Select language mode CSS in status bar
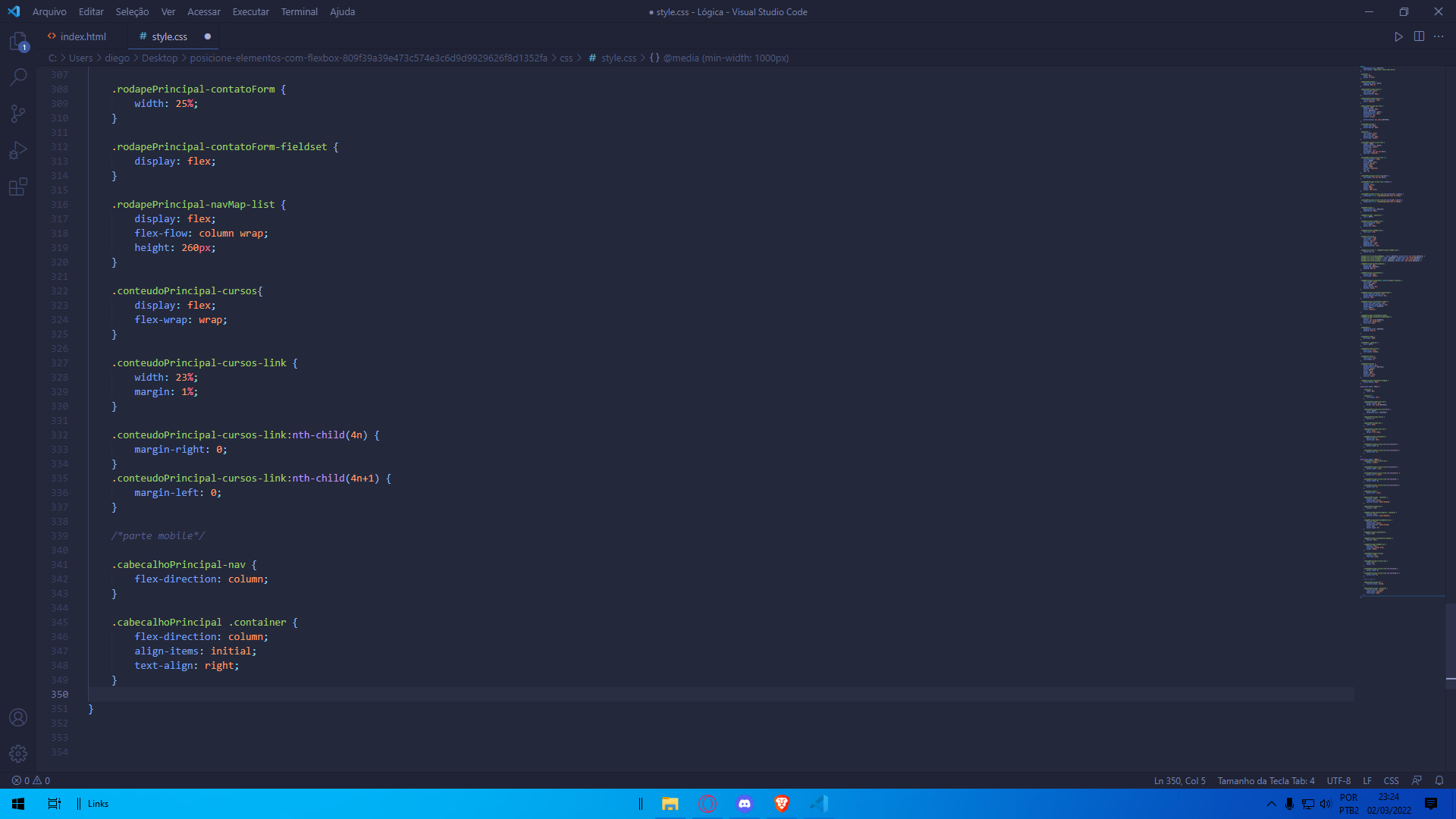The height and width of the screenshot is (819, 1456). click(x=1391, y=780)
